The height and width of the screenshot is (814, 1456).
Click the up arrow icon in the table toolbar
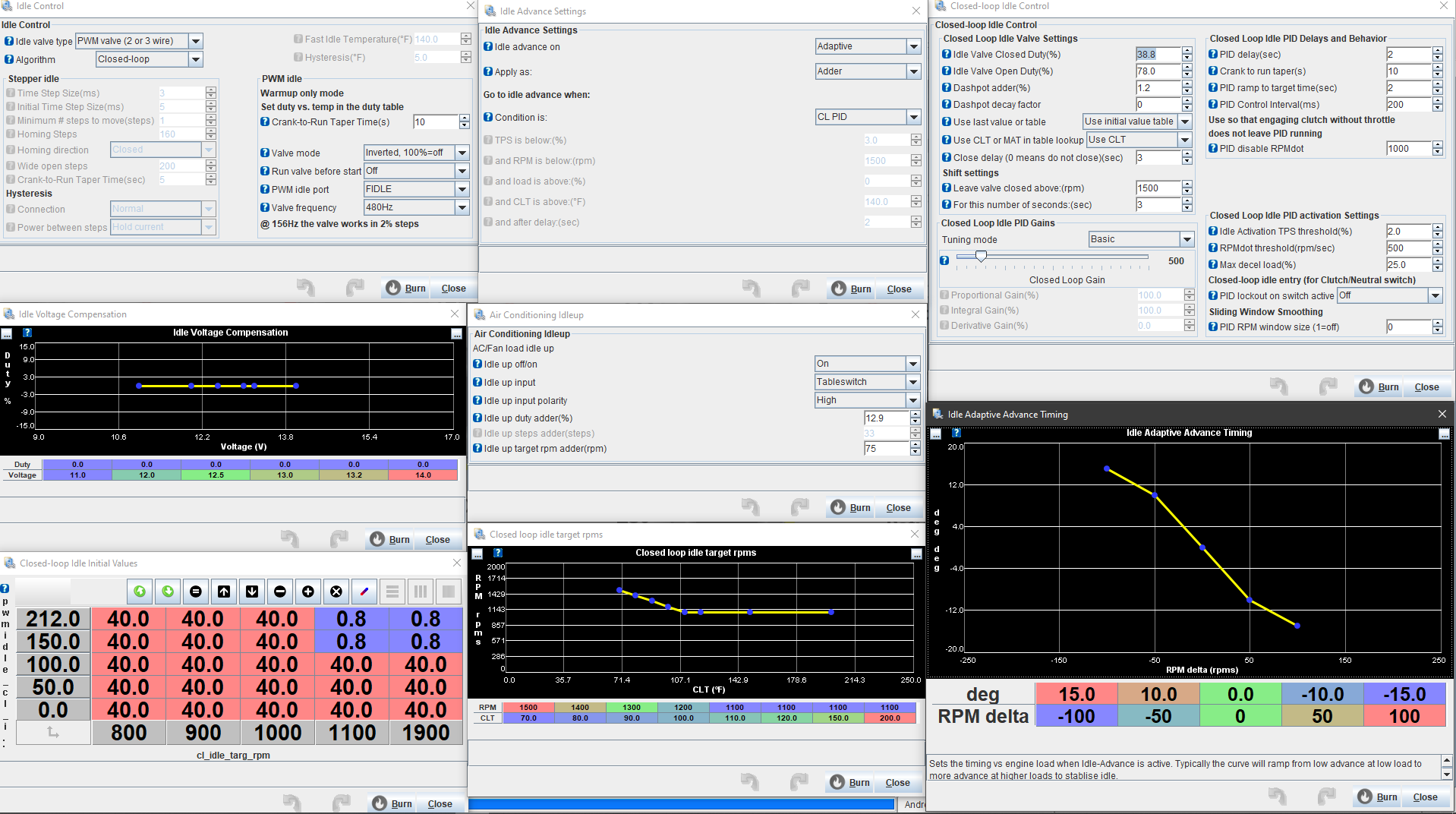tap(224, 592)
